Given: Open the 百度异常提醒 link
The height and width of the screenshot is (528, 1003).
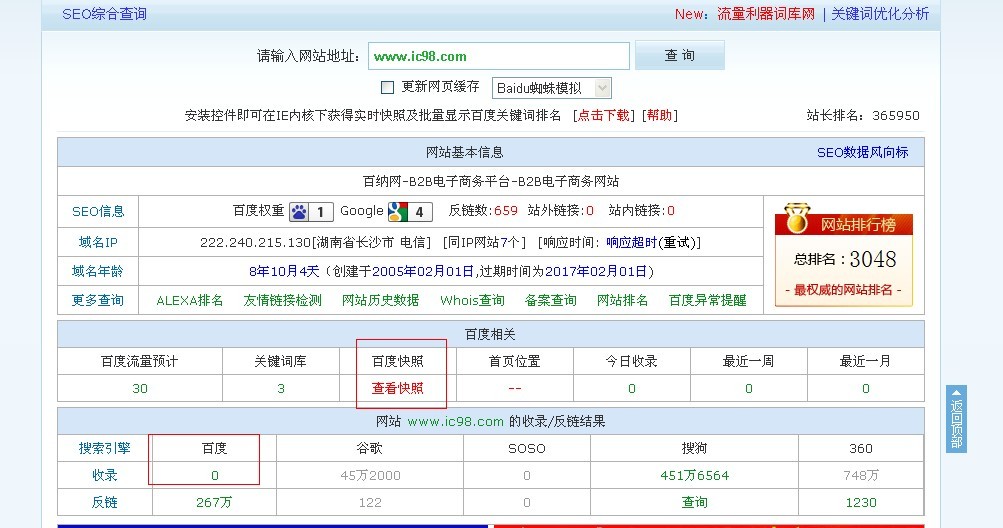Looking at the screenshot, I should click(707, 300).
